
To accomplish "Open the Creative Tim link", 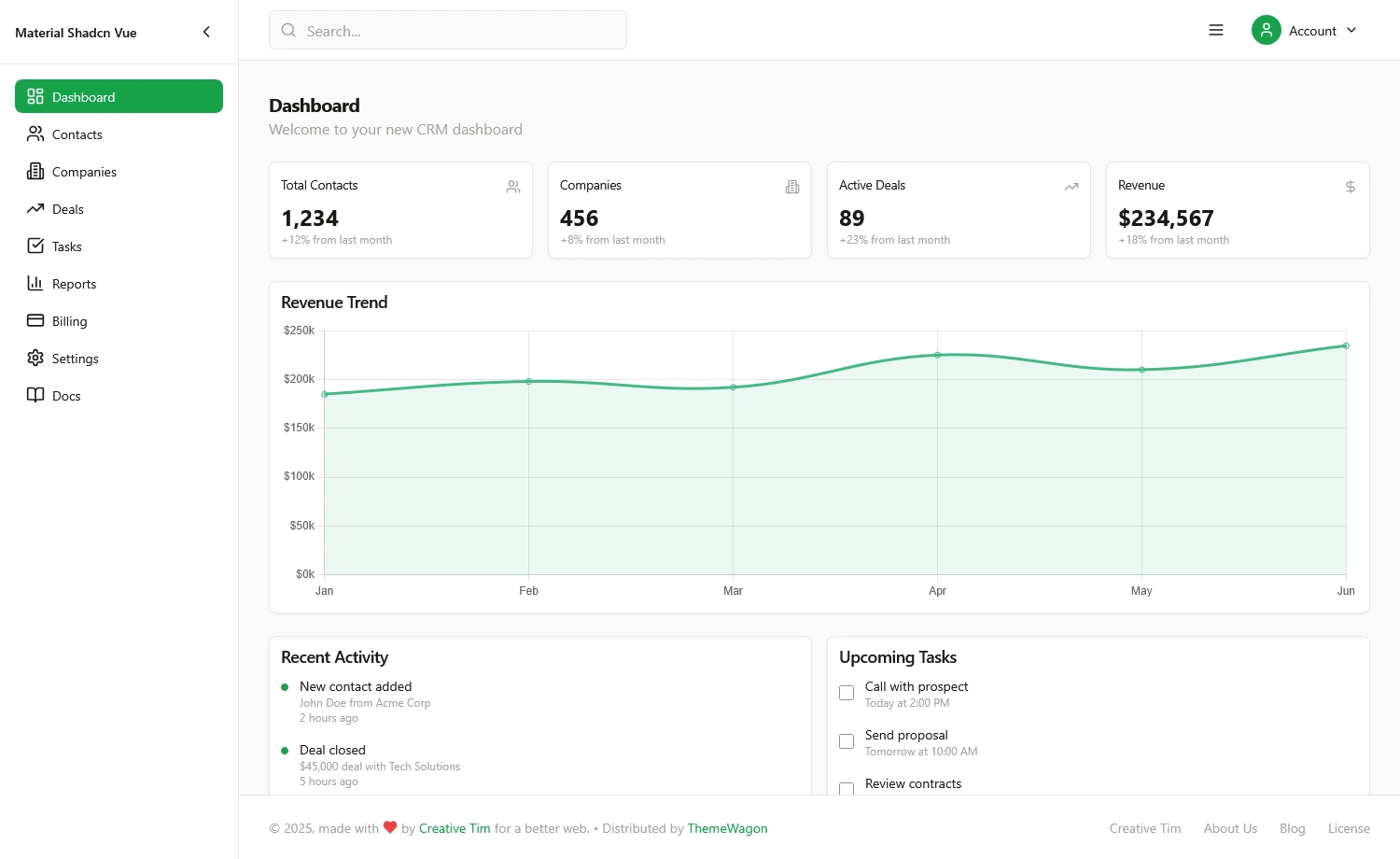I will [455, 828].
